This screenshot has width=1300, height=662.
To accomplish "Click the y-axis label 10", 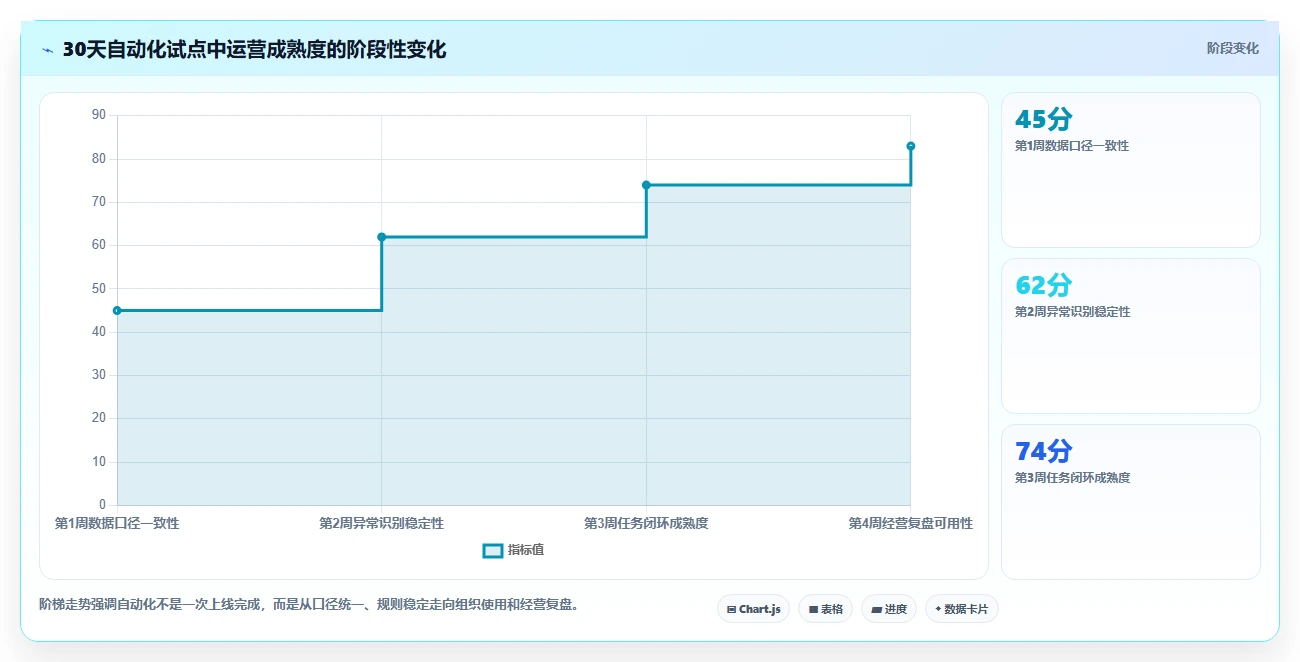I will [98, 462].
